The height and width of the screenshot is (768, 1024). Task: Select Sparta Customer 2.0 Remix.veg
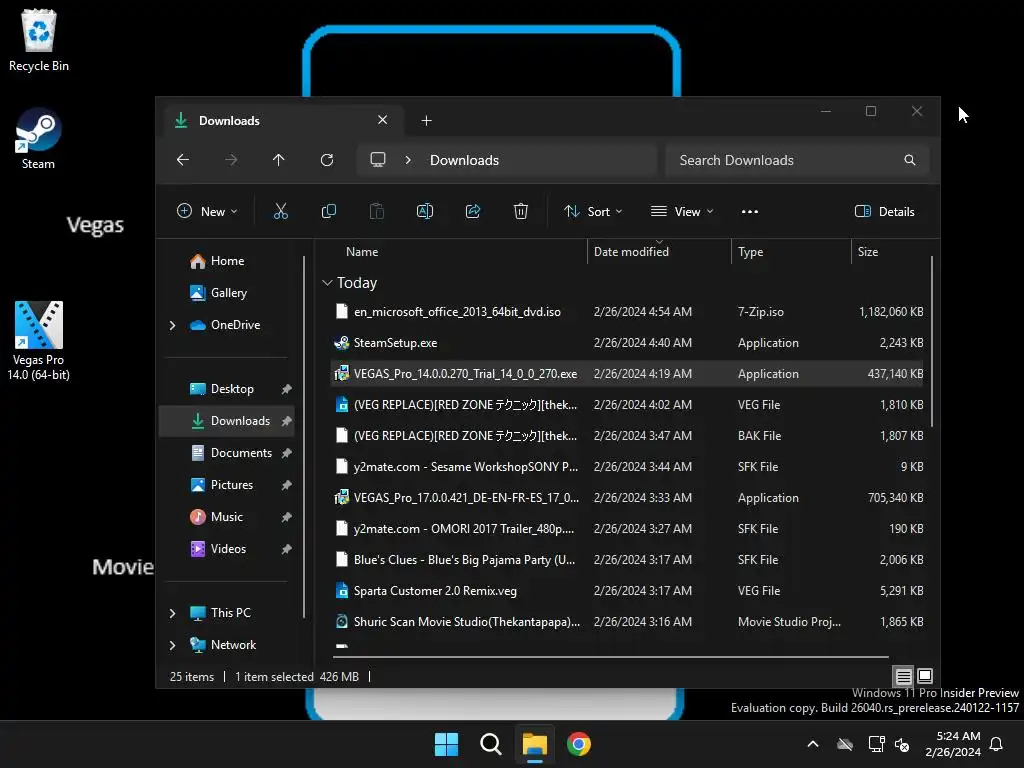[627, 590]
